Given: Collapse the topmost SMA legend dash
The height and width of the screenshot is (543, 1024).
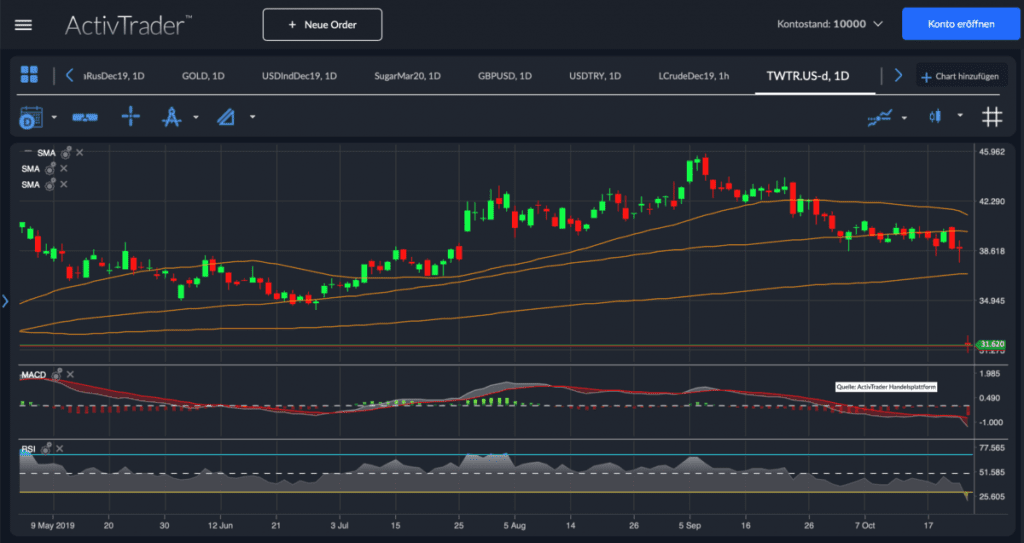Looking at the screenshot, I should point(28,151).
